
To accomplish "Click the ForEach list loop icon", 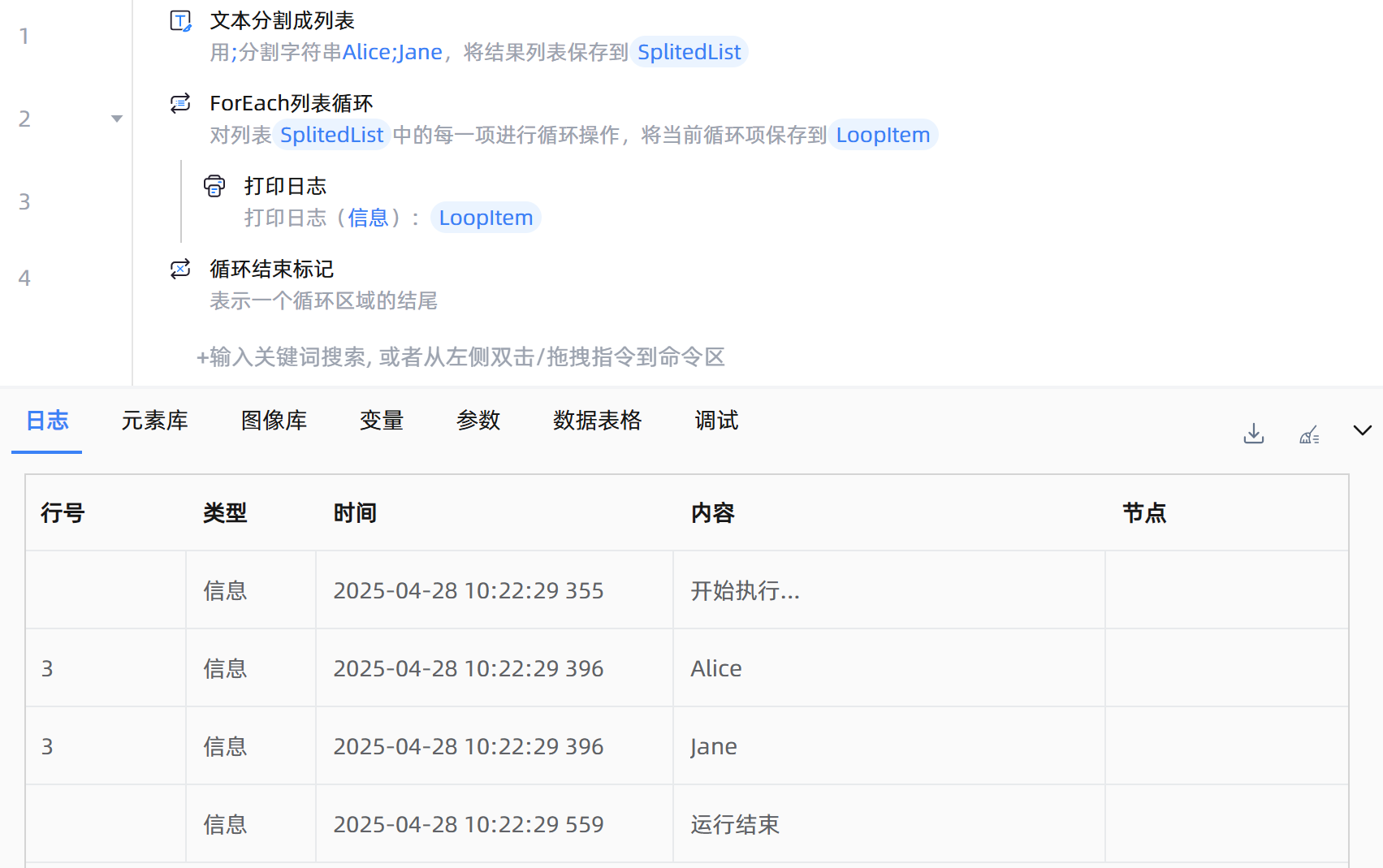I will [x=180, y=103].
